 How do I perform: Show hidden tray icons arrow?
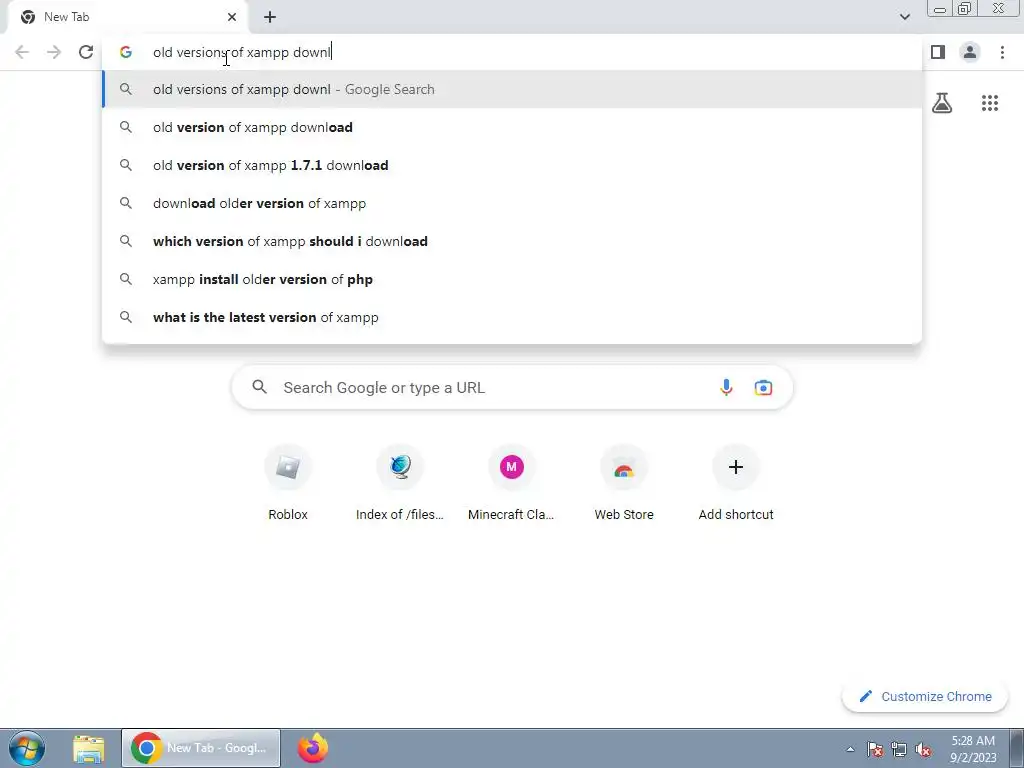(x=850, y=749)
